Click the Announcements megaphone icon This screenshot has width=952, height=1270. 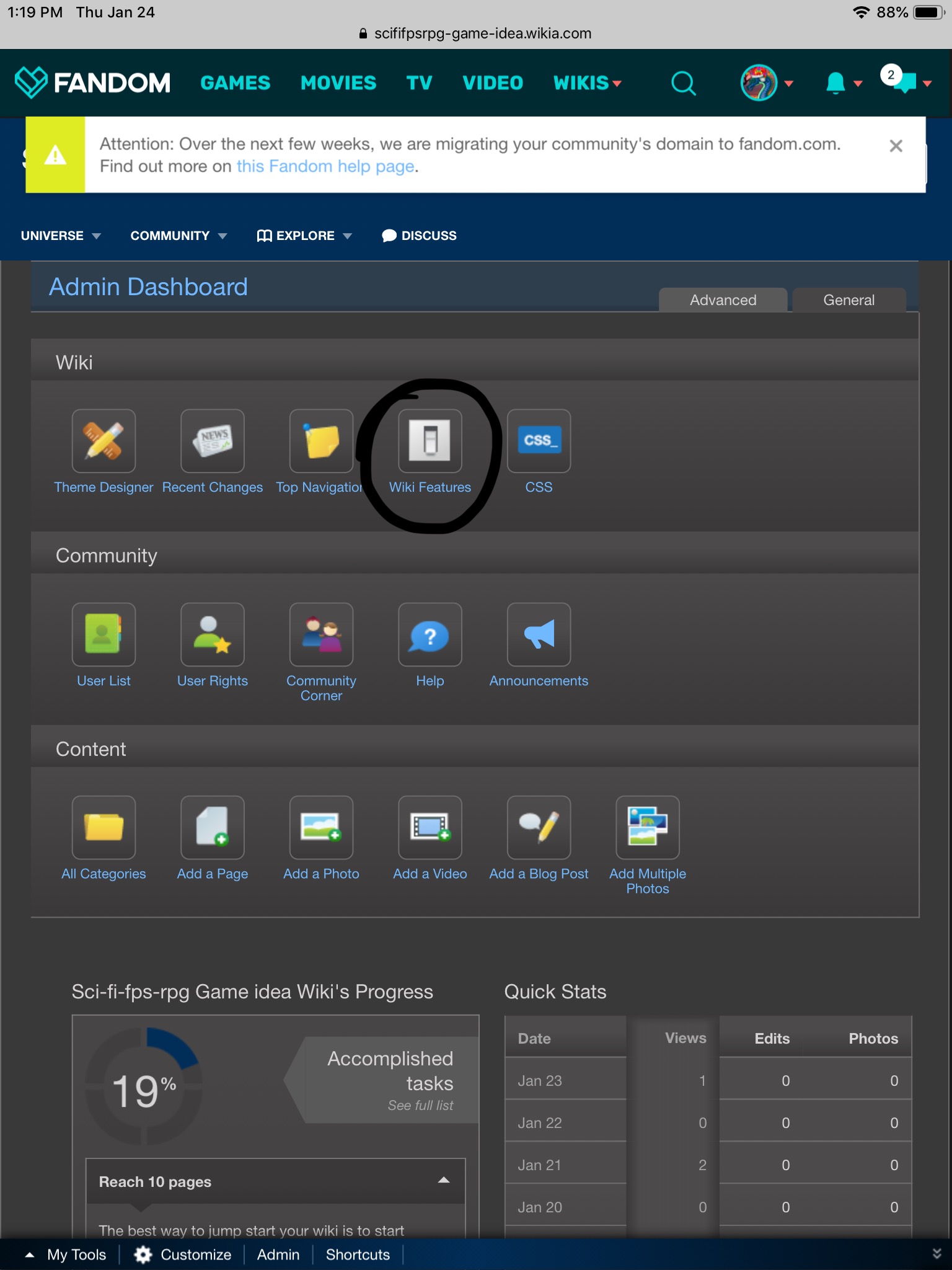539,634
